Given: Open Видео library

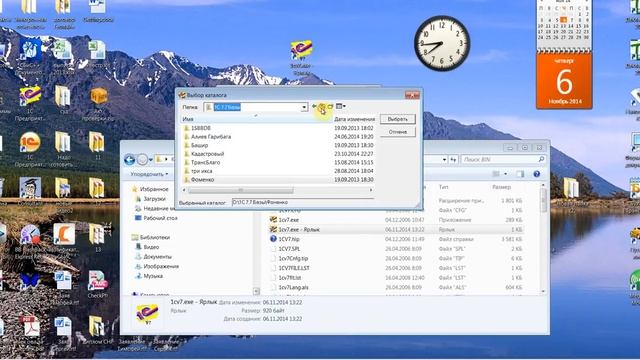Looking at the screenshot, I should click(x=151, y=247).
